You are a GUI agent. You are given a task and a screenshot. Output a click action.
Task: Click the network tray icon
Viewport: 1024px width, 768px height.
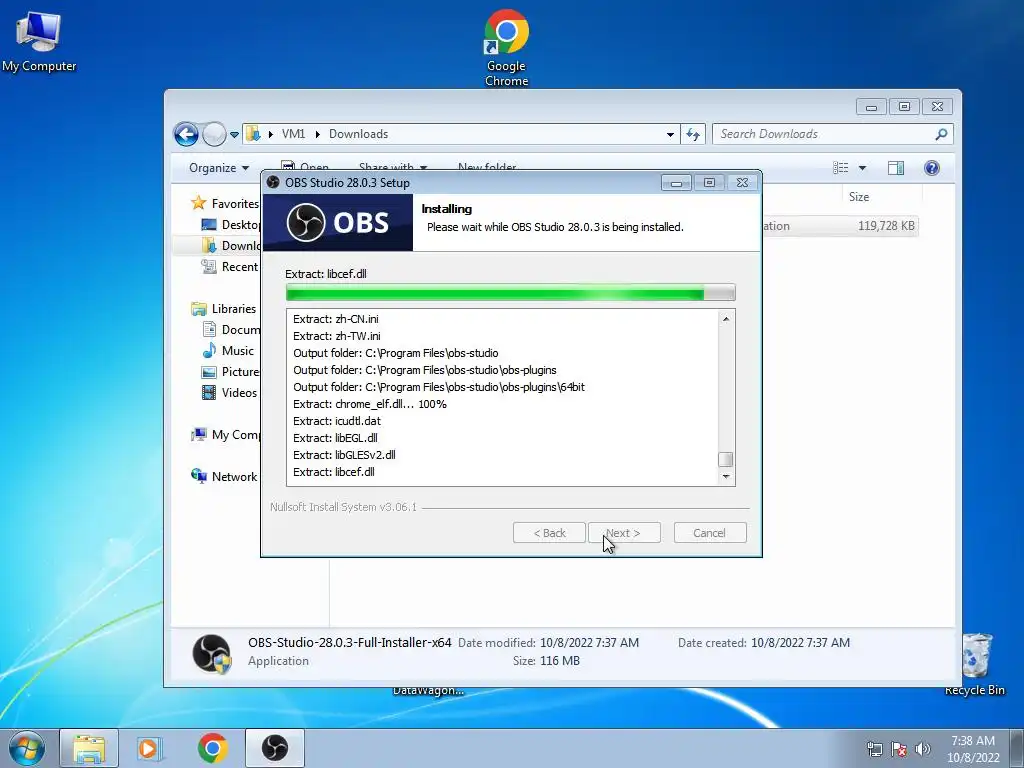874,749
